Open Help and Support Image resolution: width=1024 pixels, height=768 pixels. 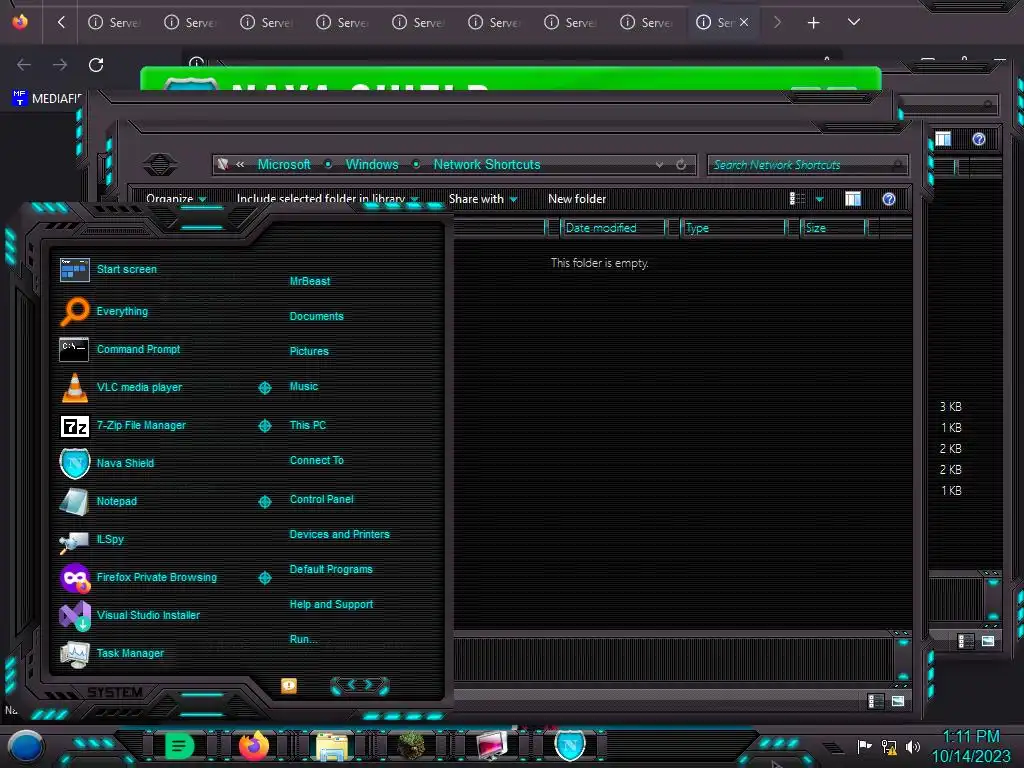(x=331, y=605)
